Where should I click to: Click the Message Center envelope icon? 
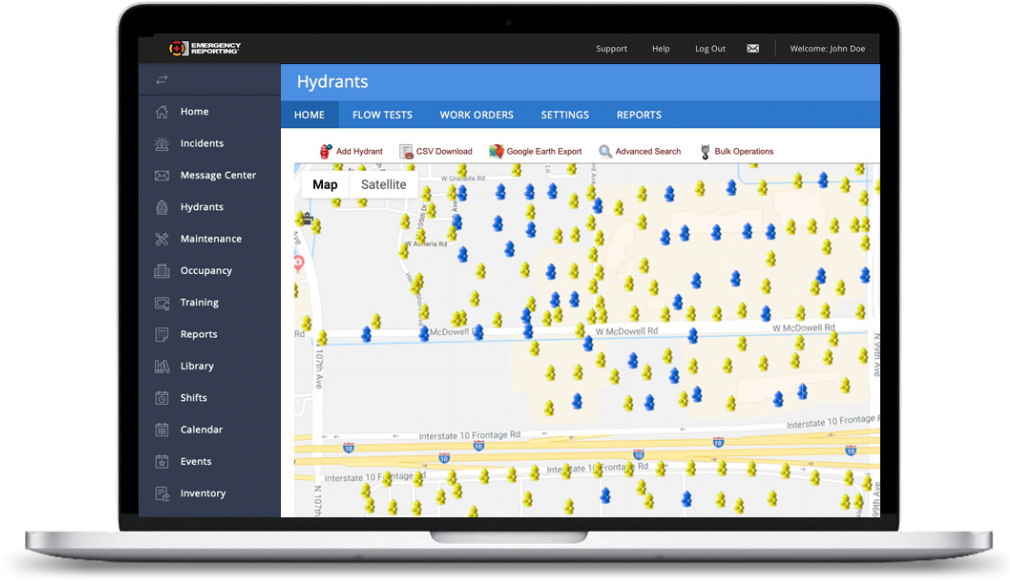(x=162, y=176)
